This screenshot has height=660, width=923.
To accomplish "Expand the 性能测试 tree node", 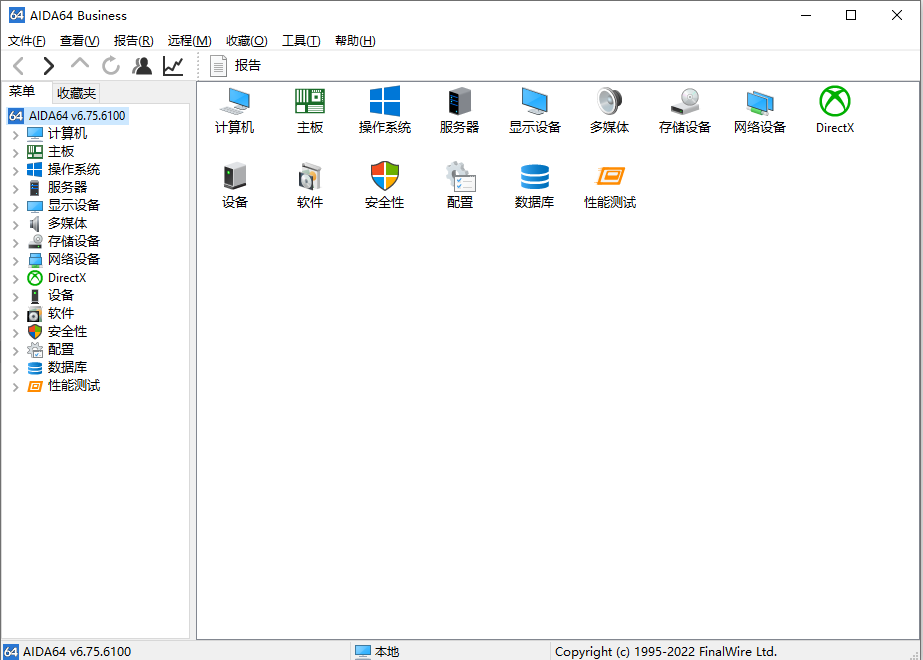I will [x=16, y=386].
